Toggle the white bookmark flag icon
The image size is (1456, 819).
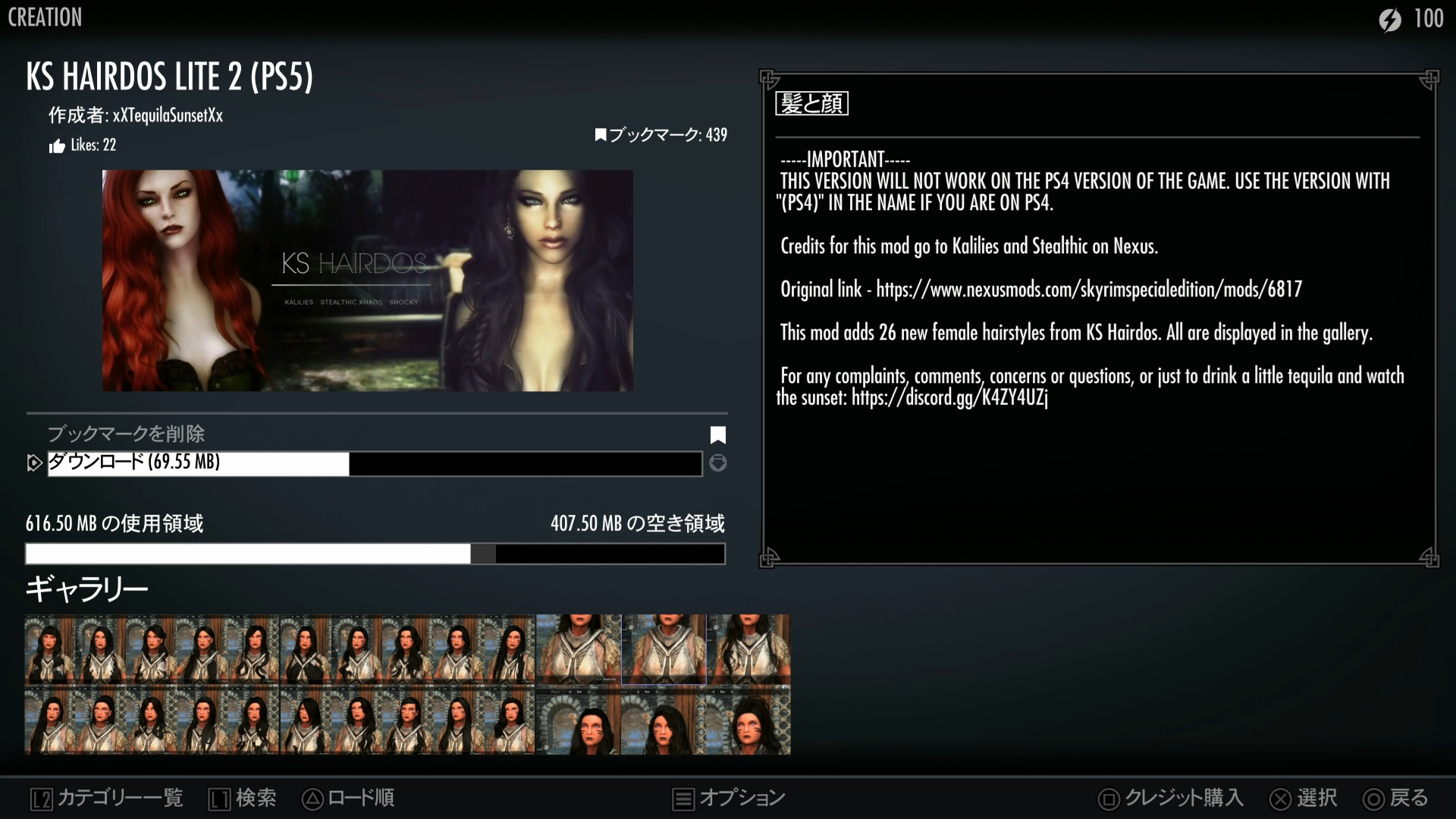click(x=717, y=435)
